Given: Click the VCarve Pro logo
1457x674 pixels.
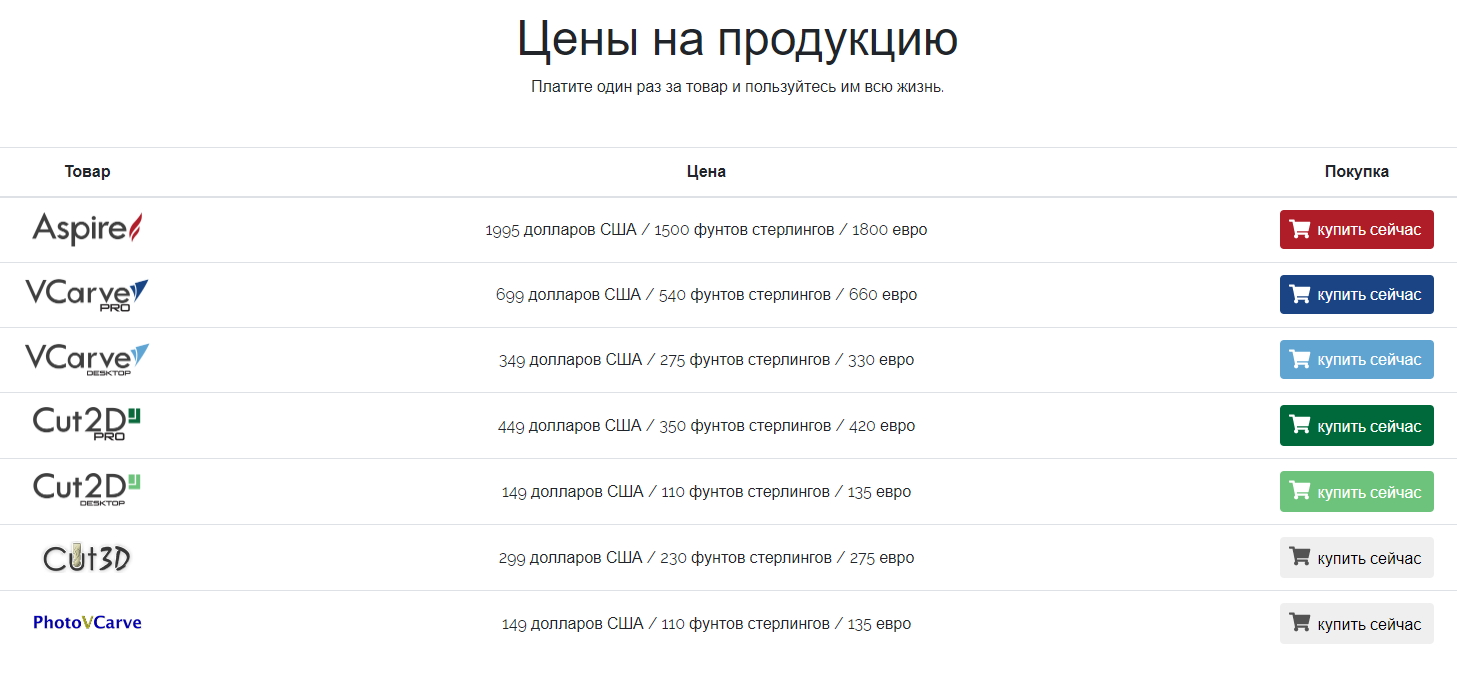Looking at the screenshot, I should pos(87,294).
